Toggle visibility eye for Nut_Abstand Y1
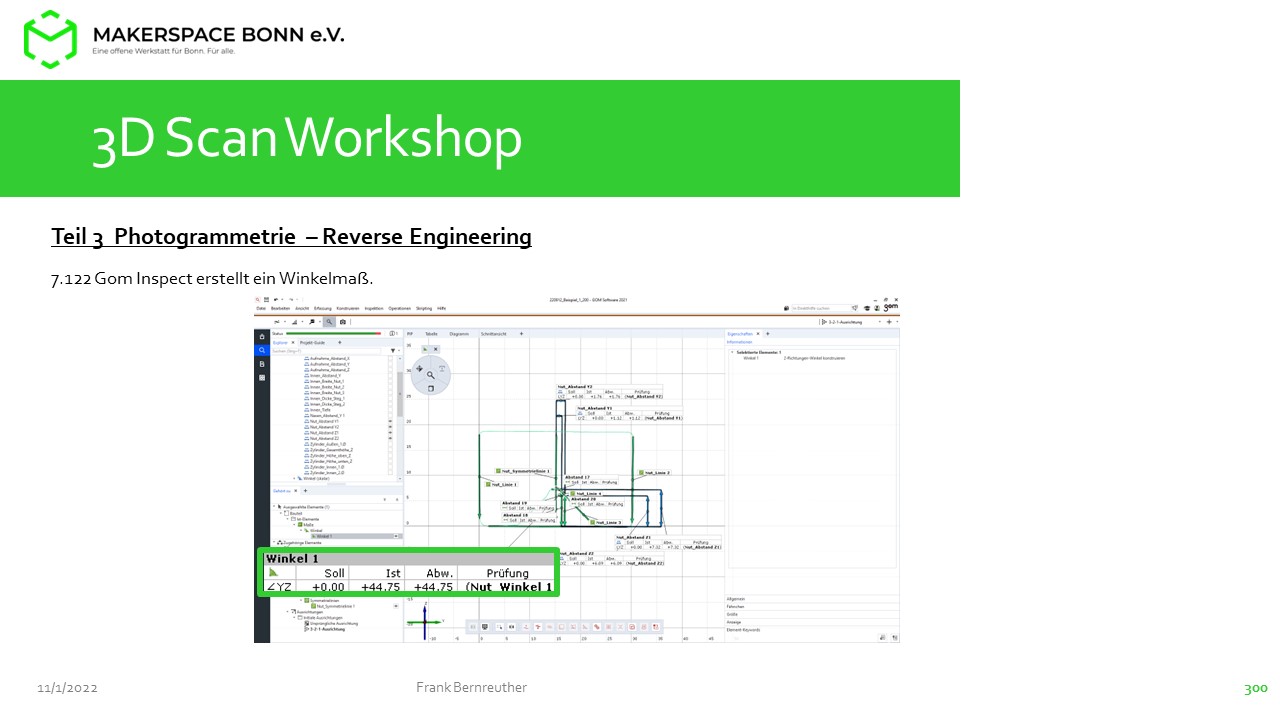The height and width of the screenshot is (720, 1280). (x=390, y=421)
